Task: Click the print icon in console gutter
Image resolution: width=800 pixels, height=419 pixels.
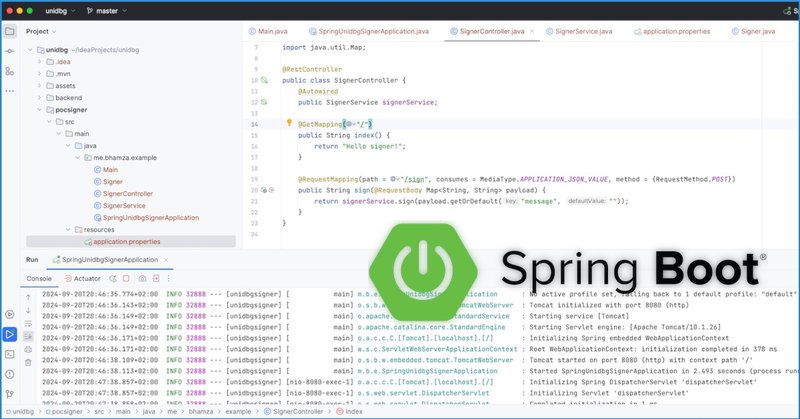Action: tap(28, 350)
